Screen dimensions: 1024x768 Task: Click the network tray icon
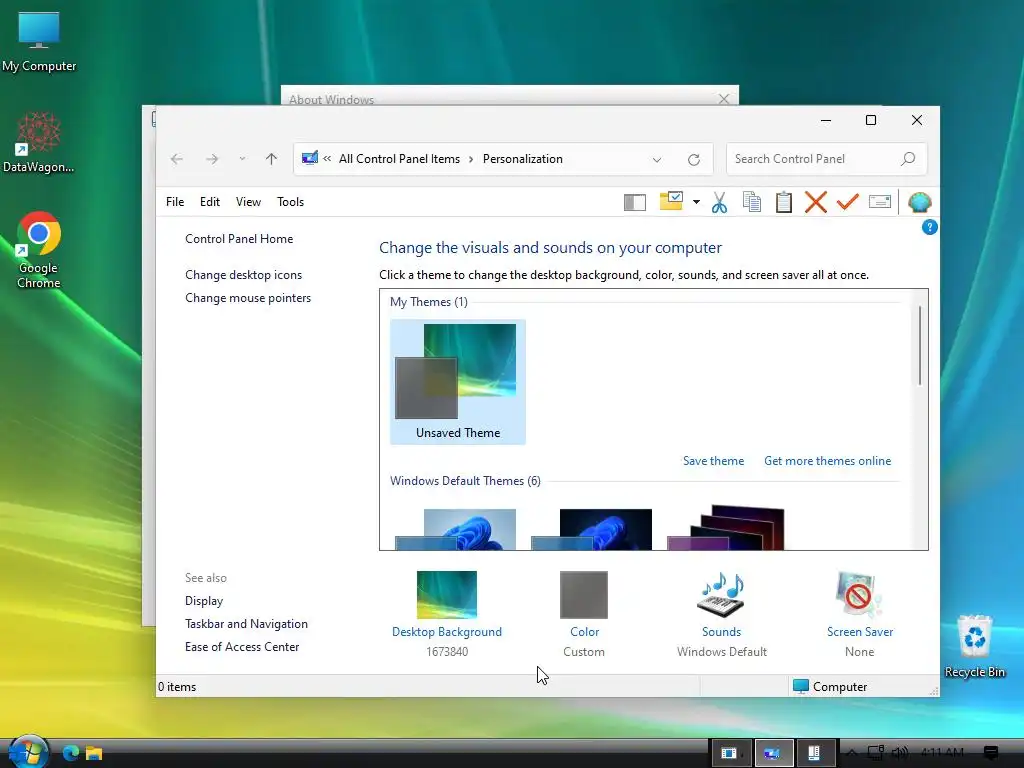875,753
